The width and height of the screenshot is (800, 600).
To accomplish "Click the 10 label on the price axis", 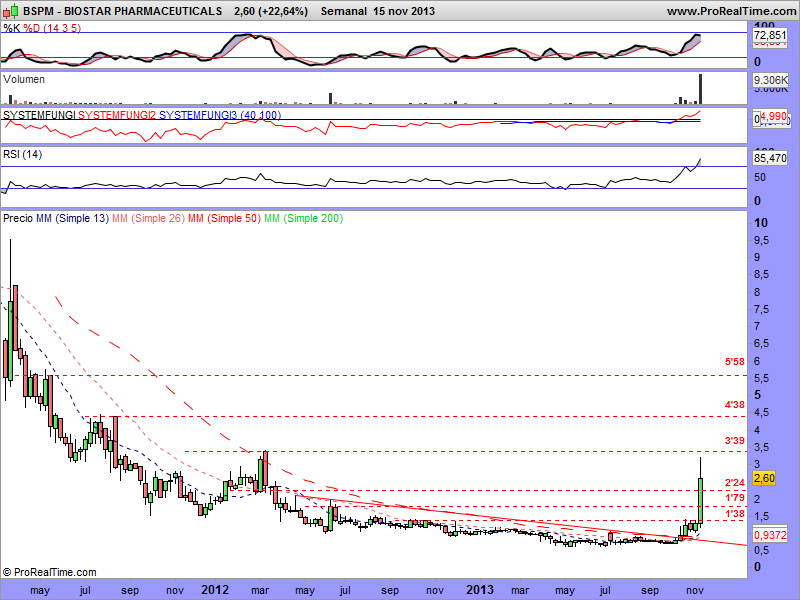I will tap(761, 222).
